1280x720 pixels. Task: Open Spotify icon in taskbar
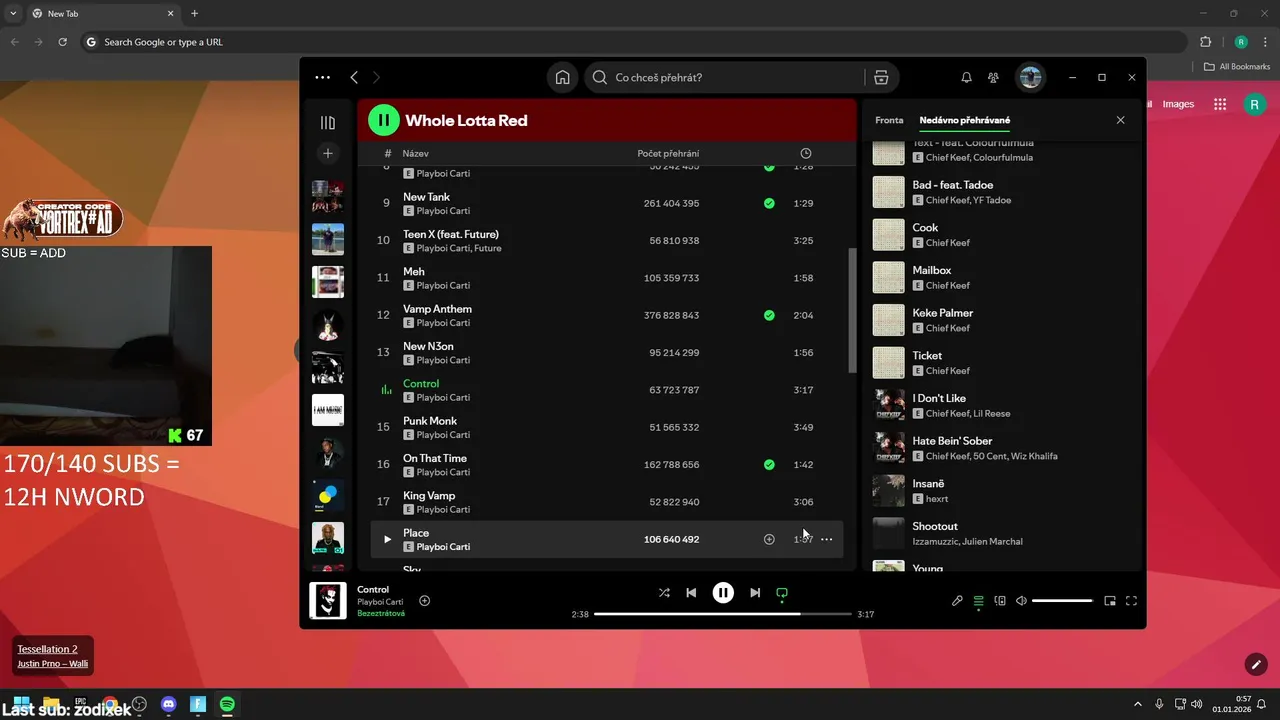227,704
